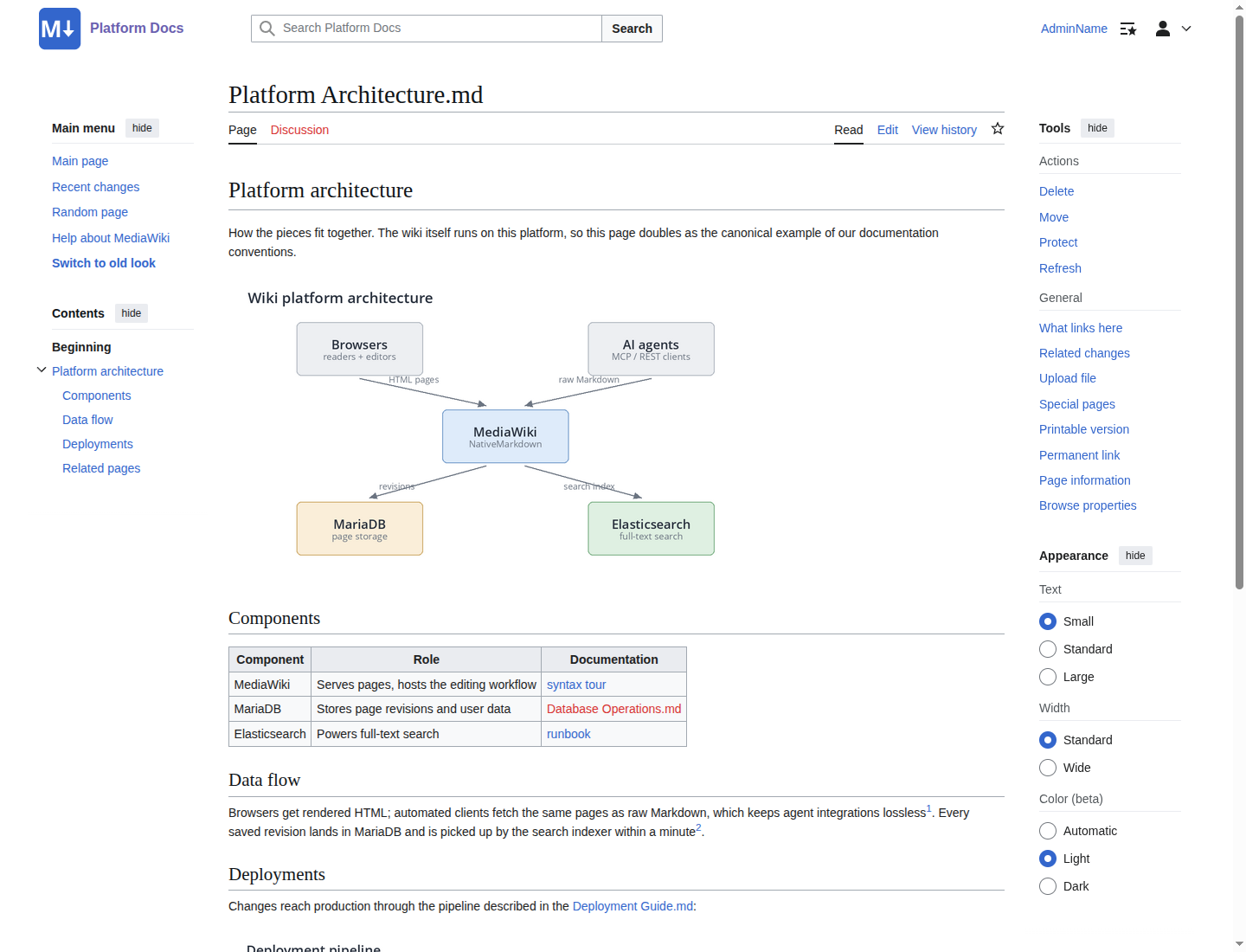Image resolution: width=1246 pixels, height=952 pixels.
Task: Jump to Components in contents
Action: click(x=97, y=396)
